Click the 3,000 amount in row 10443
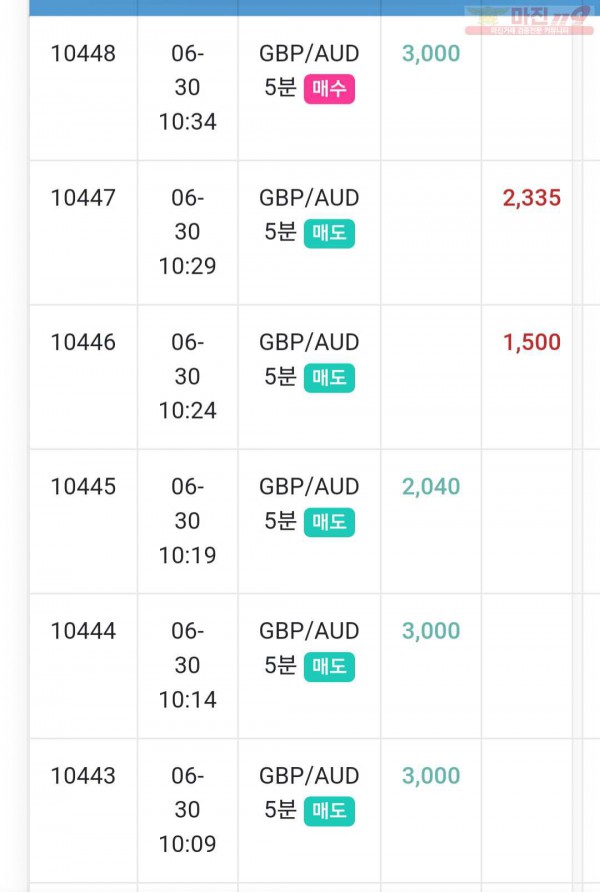 [431, 776]
